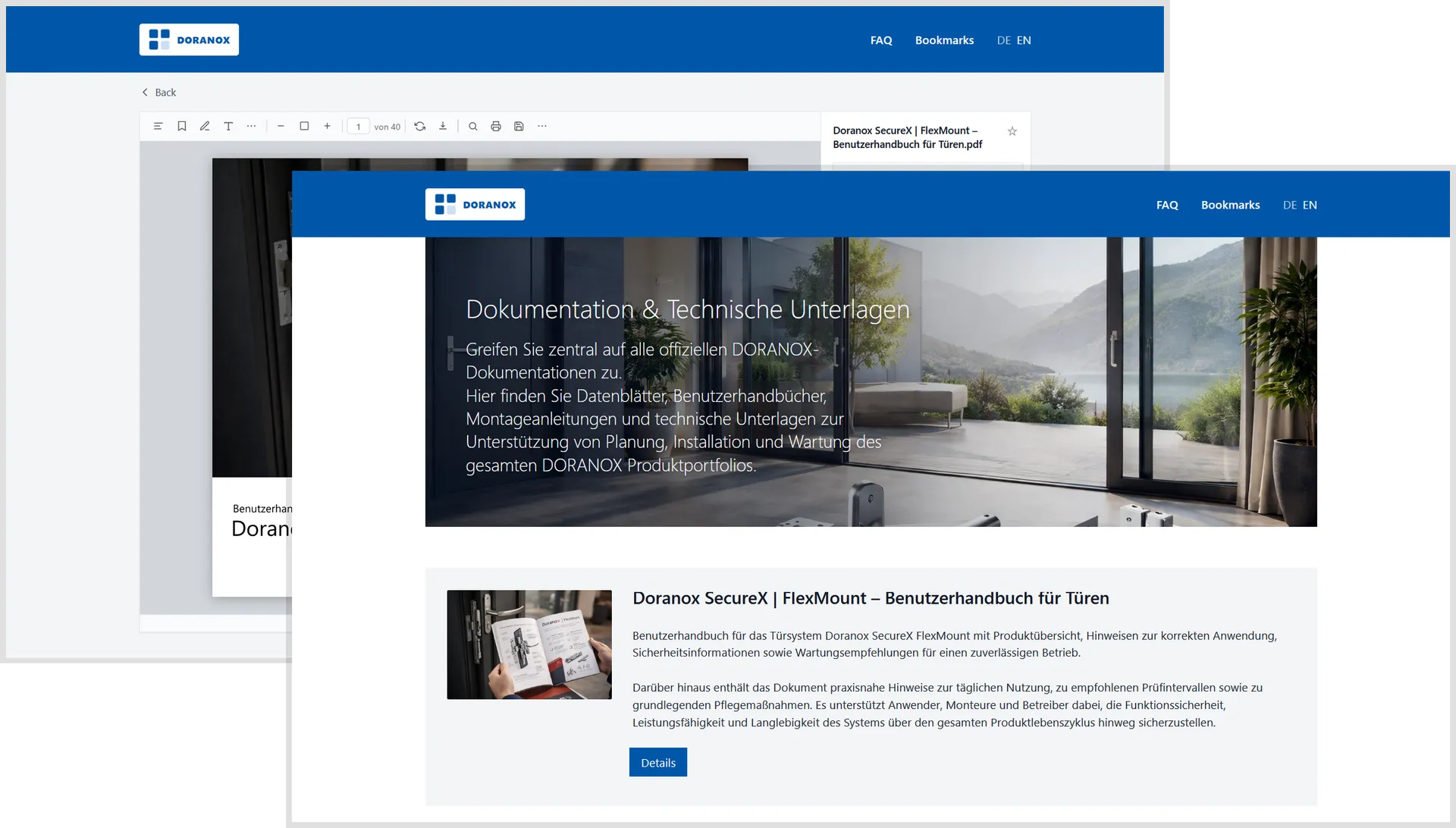
Task: Click the bookmark icon in PDF toolbar
Action: click(x=182, y=127)
